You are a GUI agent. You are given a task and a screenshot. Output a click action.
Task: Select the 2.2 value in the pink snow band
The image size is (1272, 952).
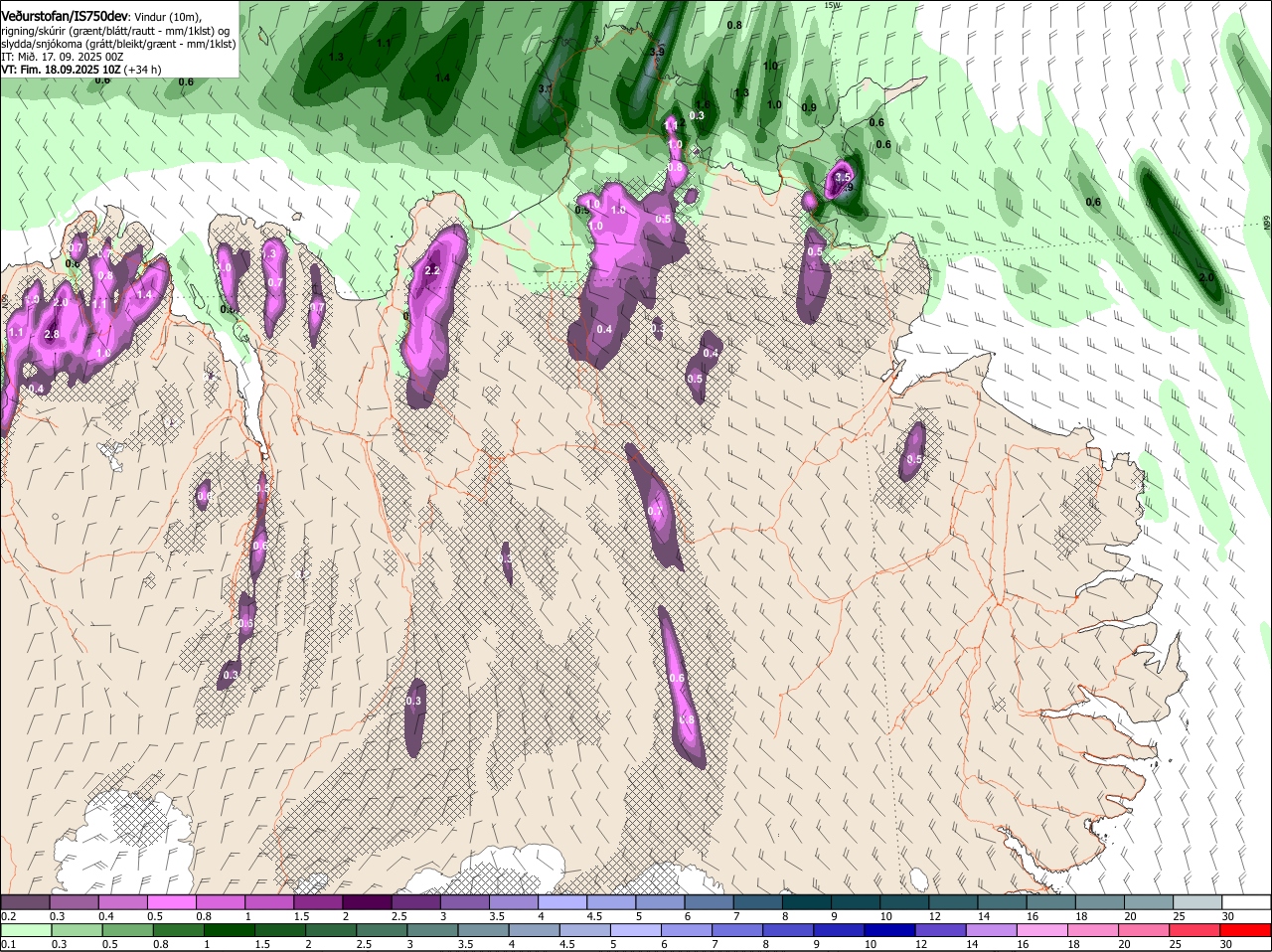(x=432, y=270)
